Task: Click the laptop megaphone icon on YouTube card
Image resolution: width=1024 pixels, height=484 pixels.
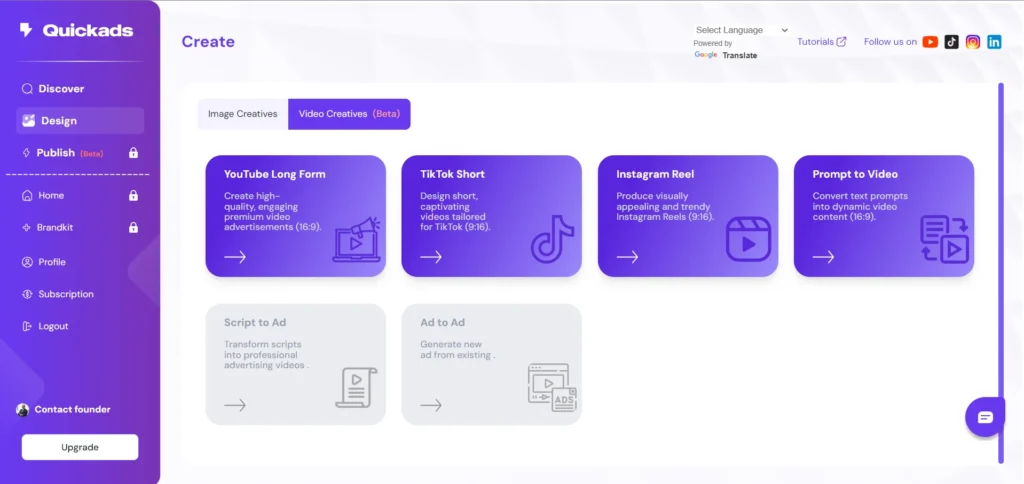Action: click(x=357, y=240)
